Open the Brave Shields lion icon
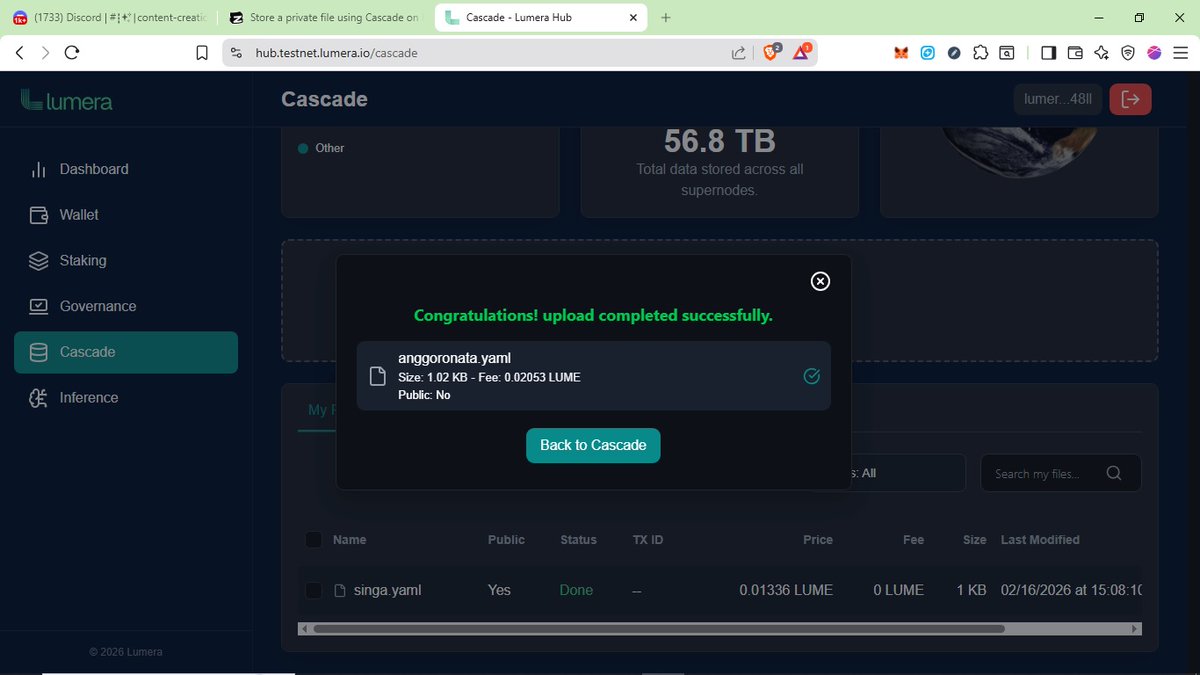Screen dimensions: 1200x675 point(771,52)
